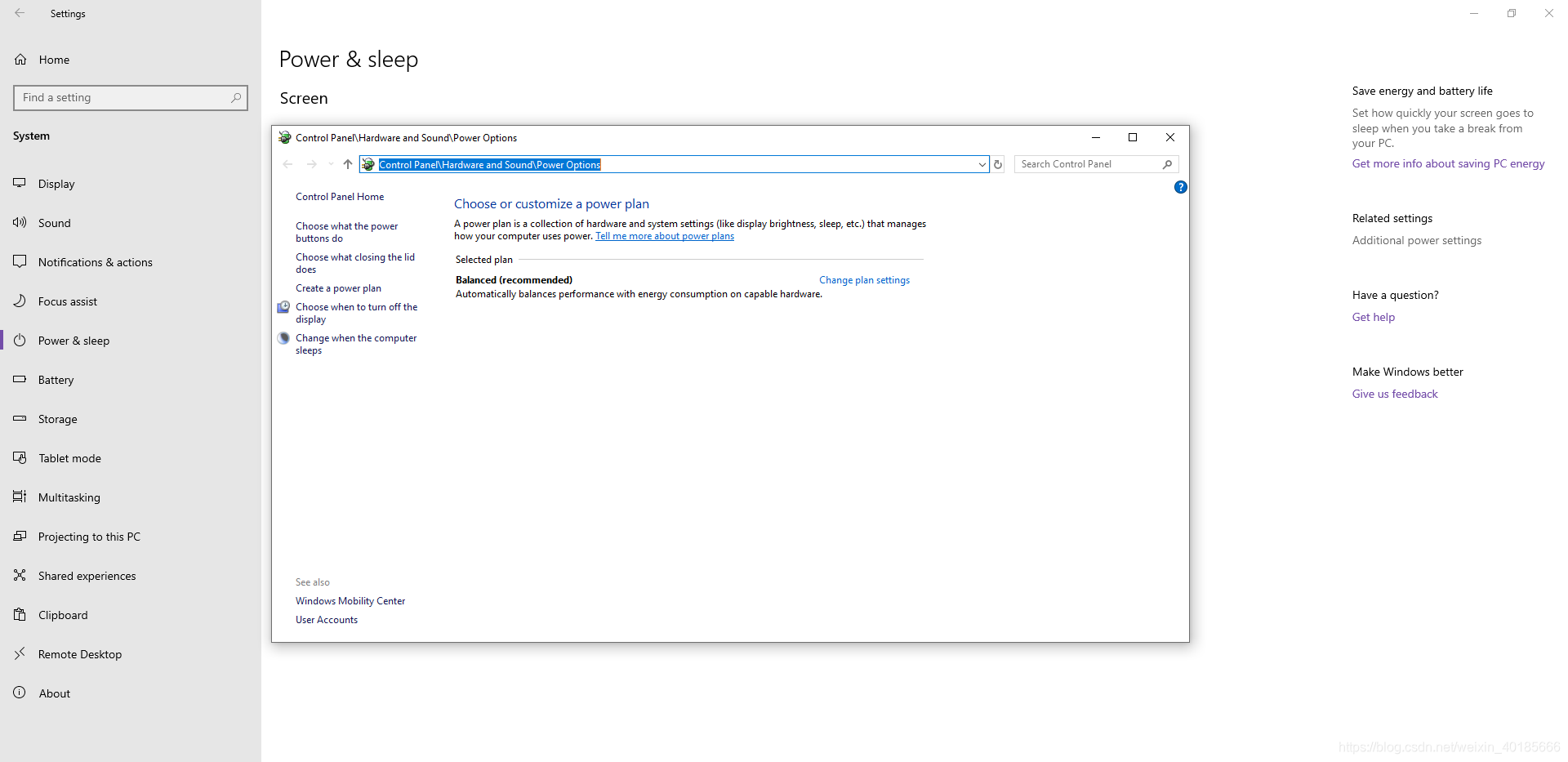Open Choose what closing the lid does
This screenshot has height=762, width=1568.
point(355,263)
